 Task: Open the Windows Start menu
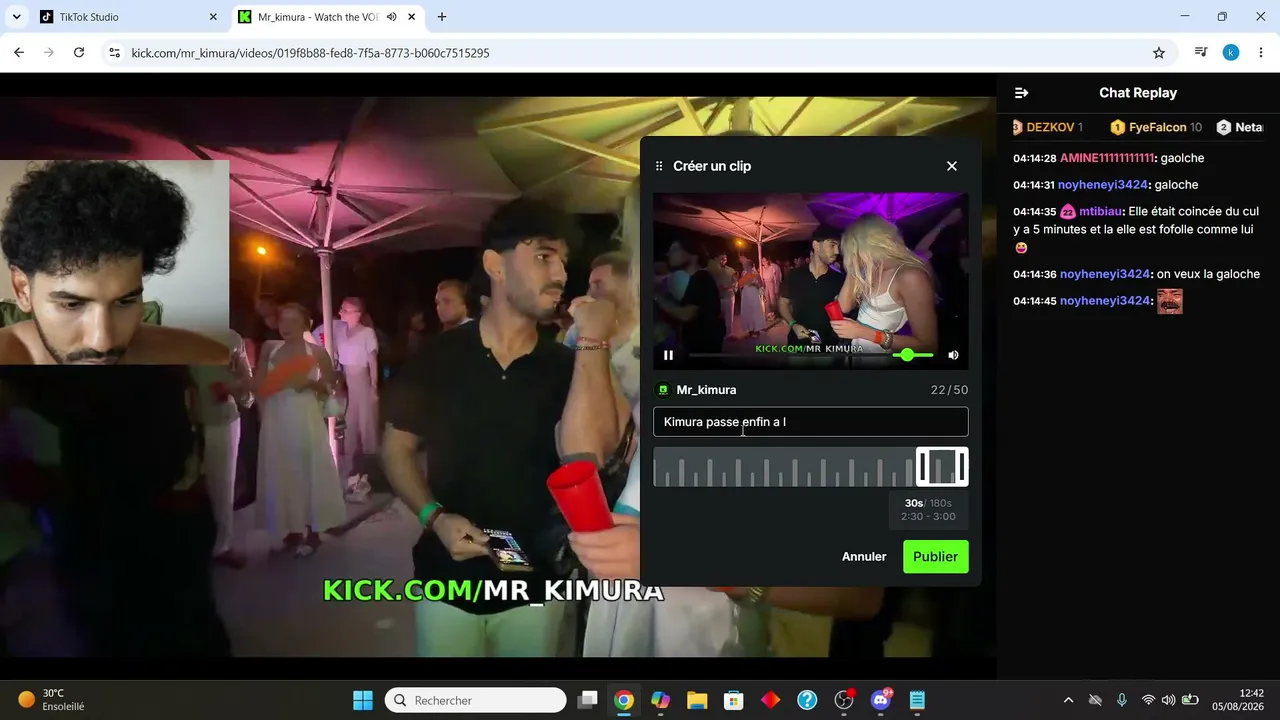pos(363,700)
